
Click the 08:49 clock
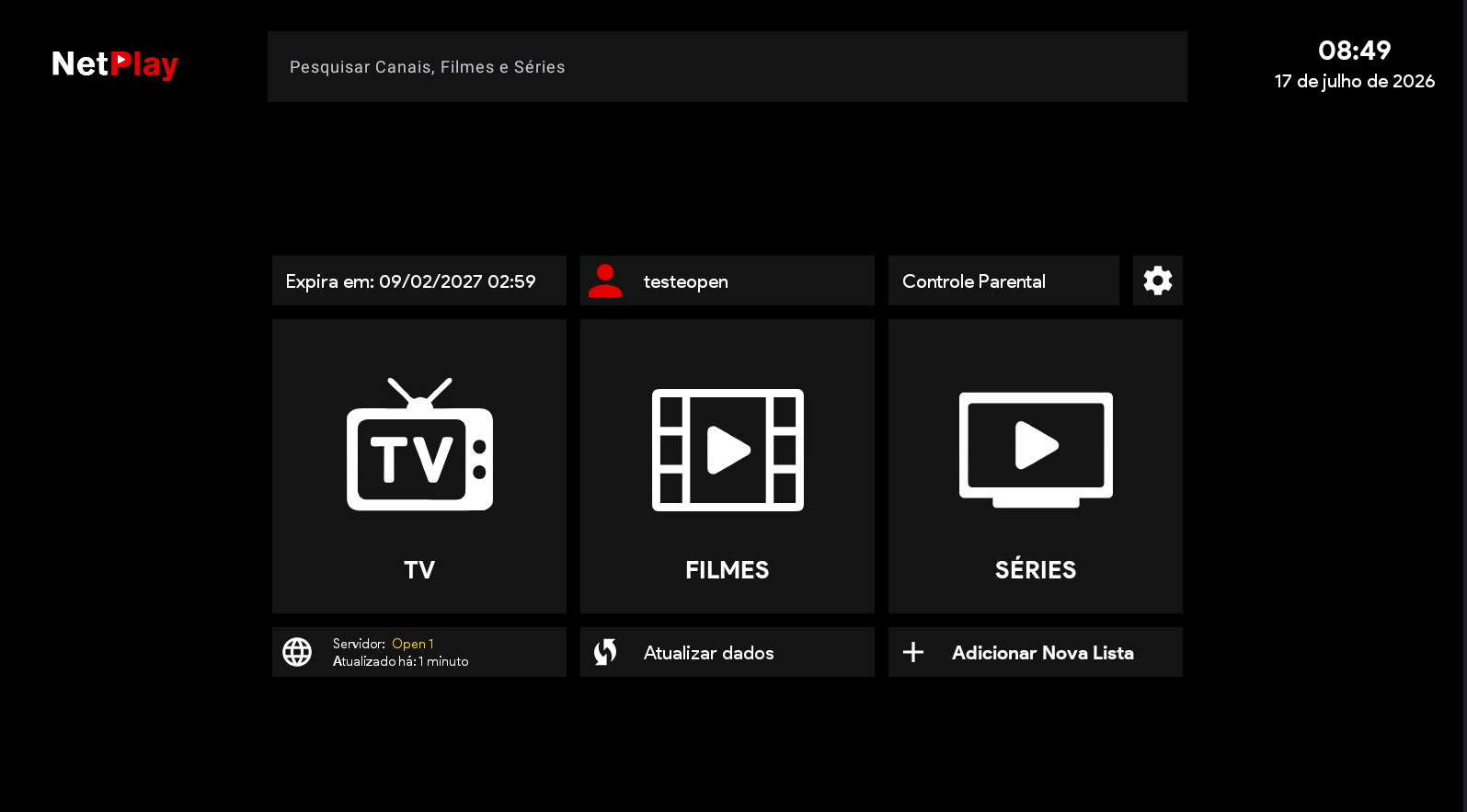(x=1355, y=51)
